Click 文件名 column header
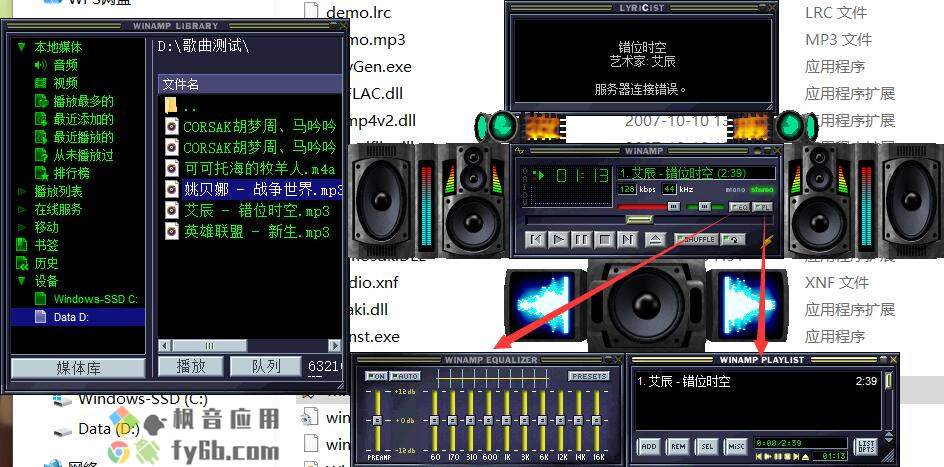The width and height of the screenshot is (944, 467). [x=250, y=84]
